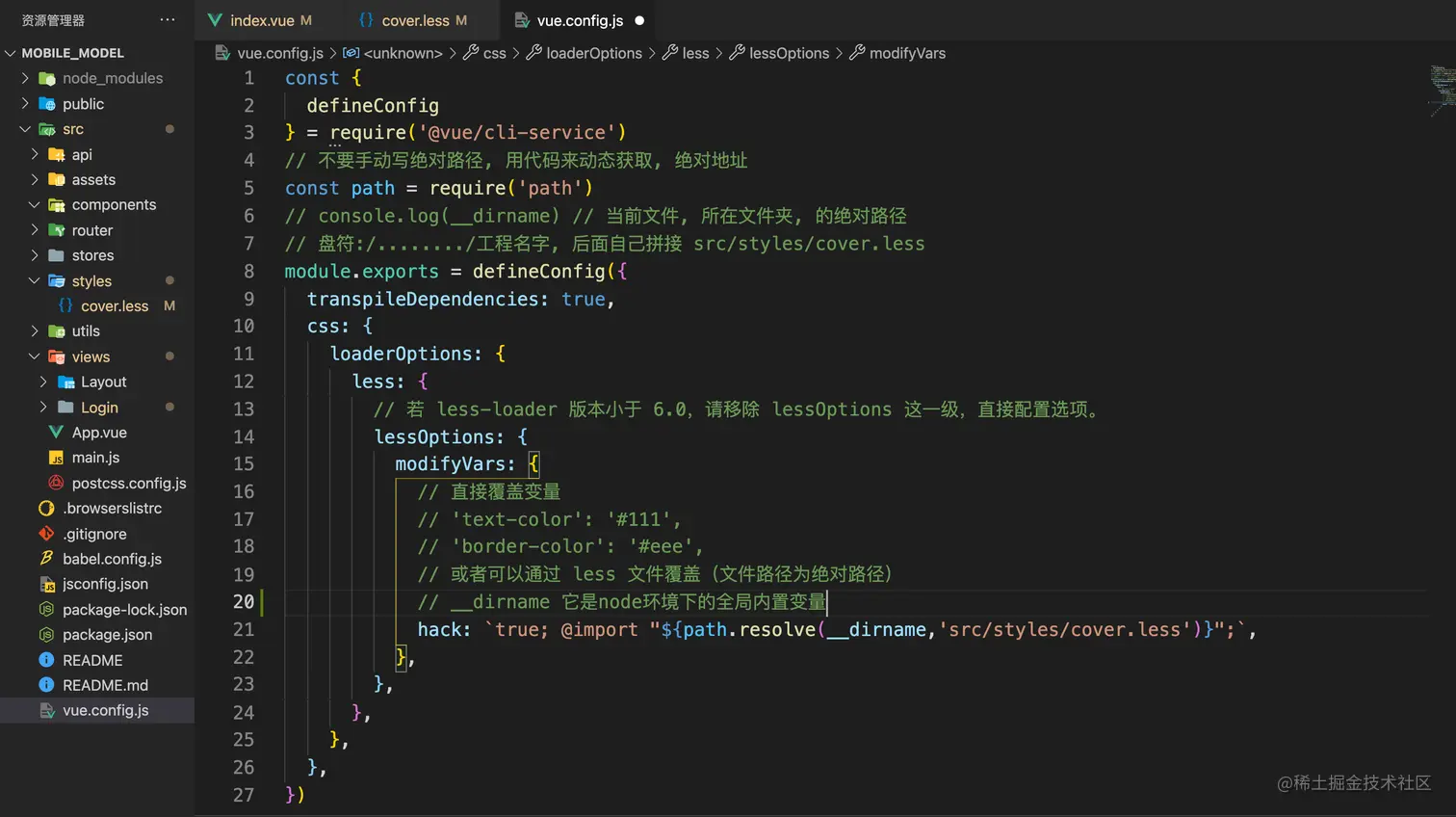Open the explorer more actions ellipsis
The height and width of the screenshot is (817, 1456).
point(168,19)
